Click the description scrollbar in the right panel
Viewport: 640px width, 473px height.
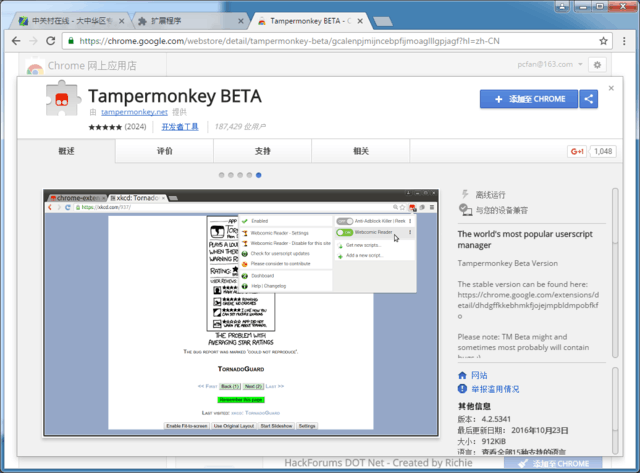click(x=615, y=273)
